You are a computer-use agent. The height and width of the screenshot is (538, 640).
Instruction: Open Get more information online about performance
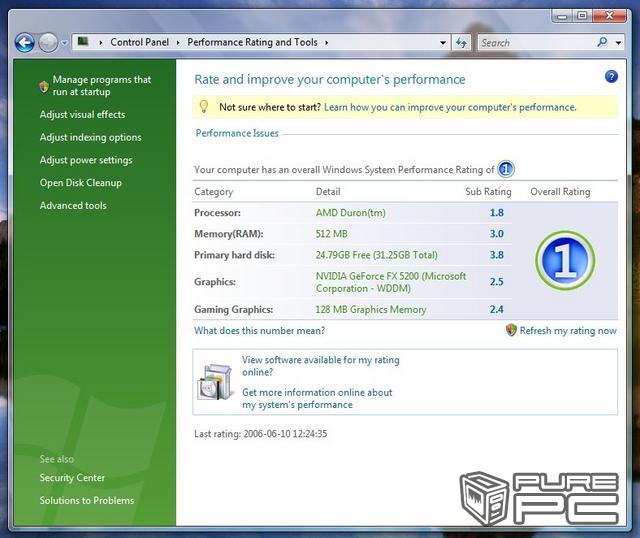point(317,398)
